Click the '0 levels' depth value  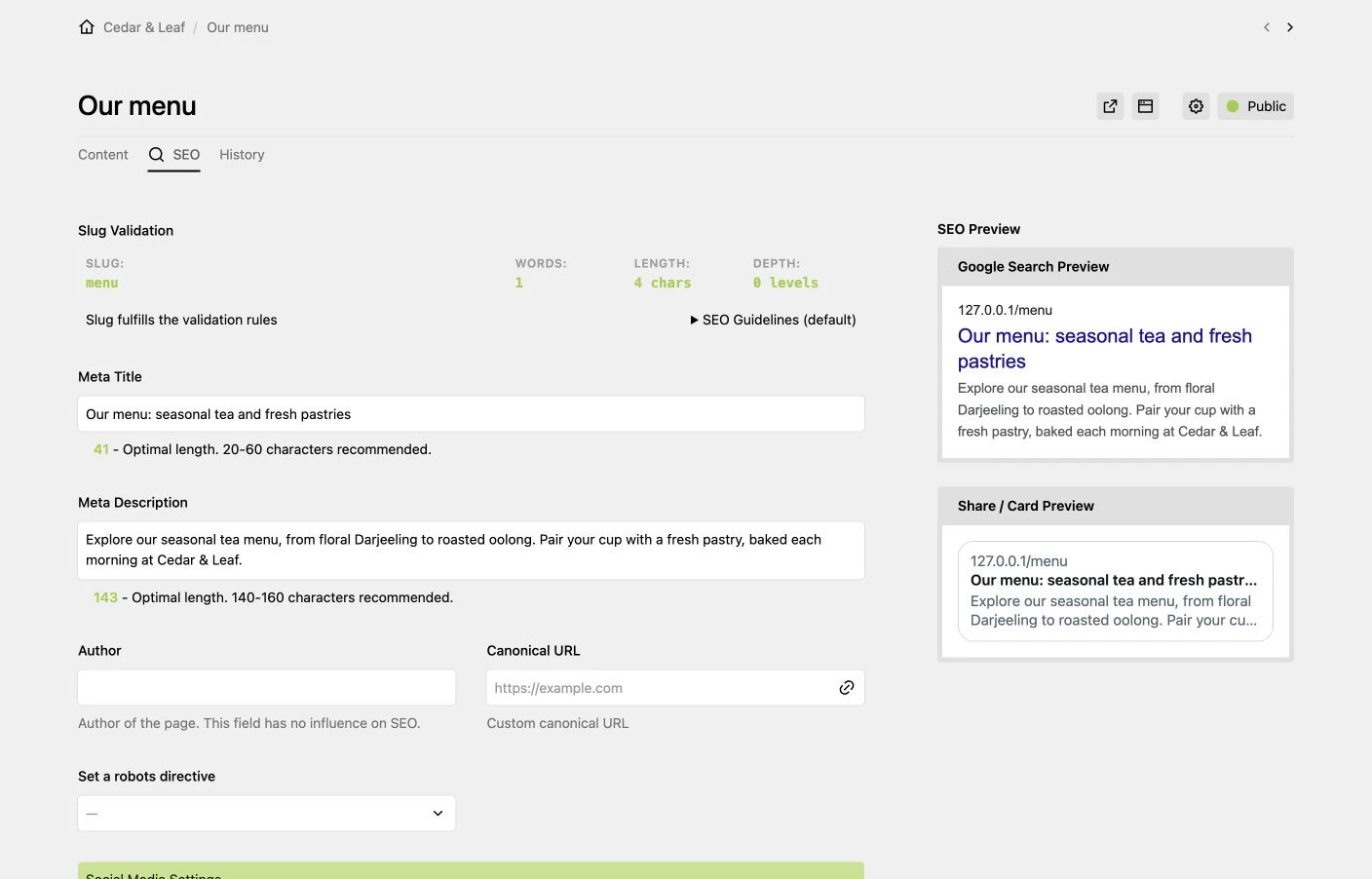coord(785,283)
